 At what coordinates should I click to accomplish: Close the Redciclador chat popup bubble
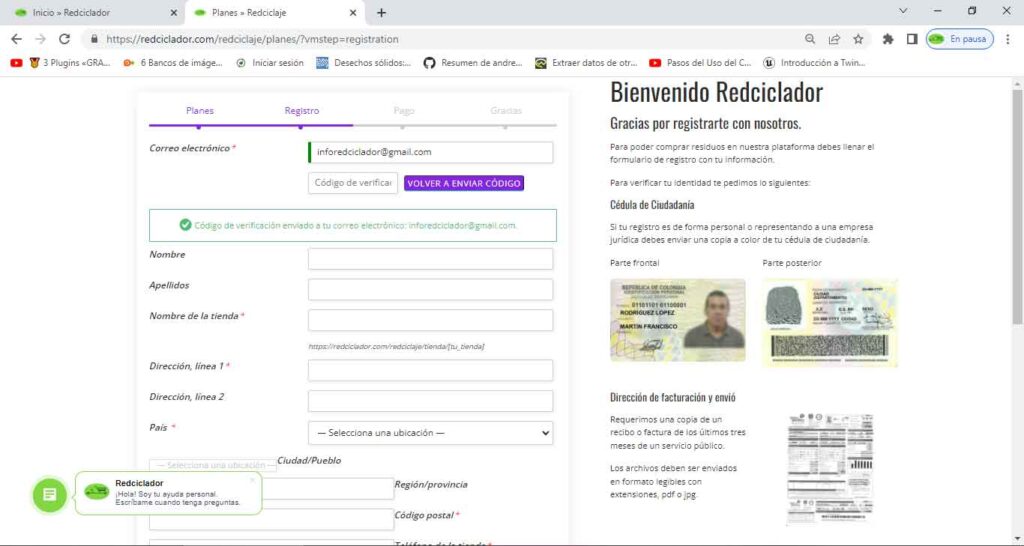pyautogui.click(x=252, y=479)
